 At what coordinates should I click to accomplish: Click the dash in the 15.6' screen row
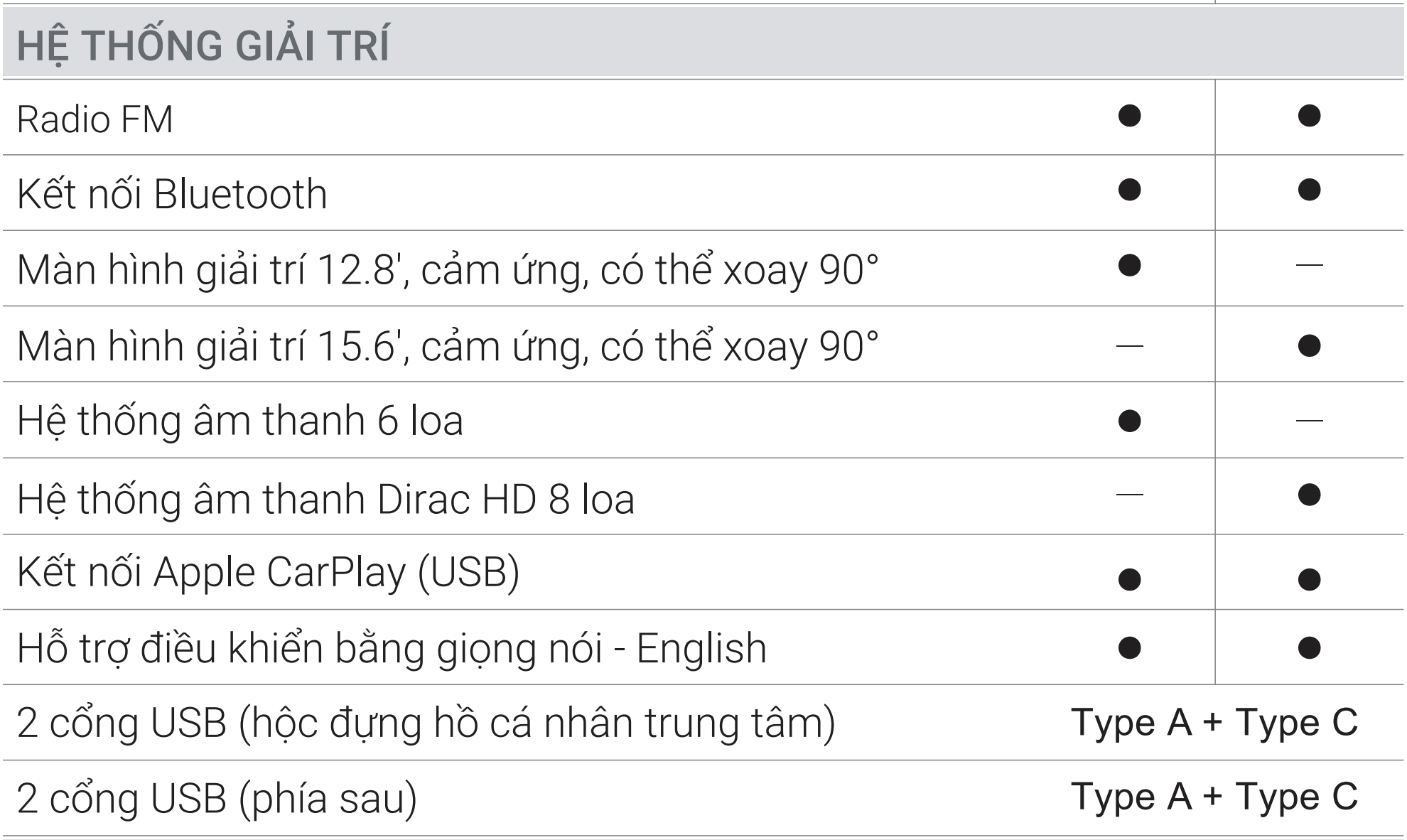pos(1129,346)
